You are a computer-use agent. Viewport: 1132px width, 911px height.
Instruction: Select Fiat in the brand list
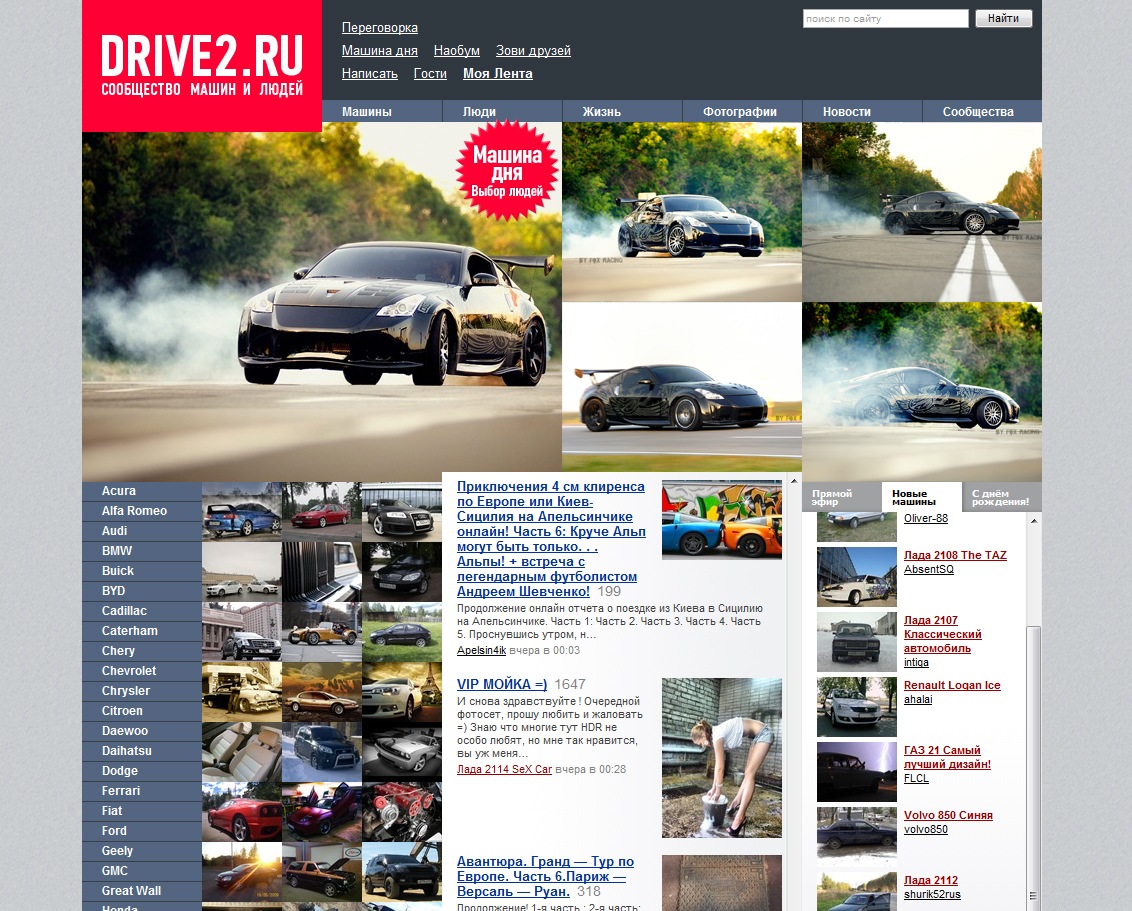142,811
